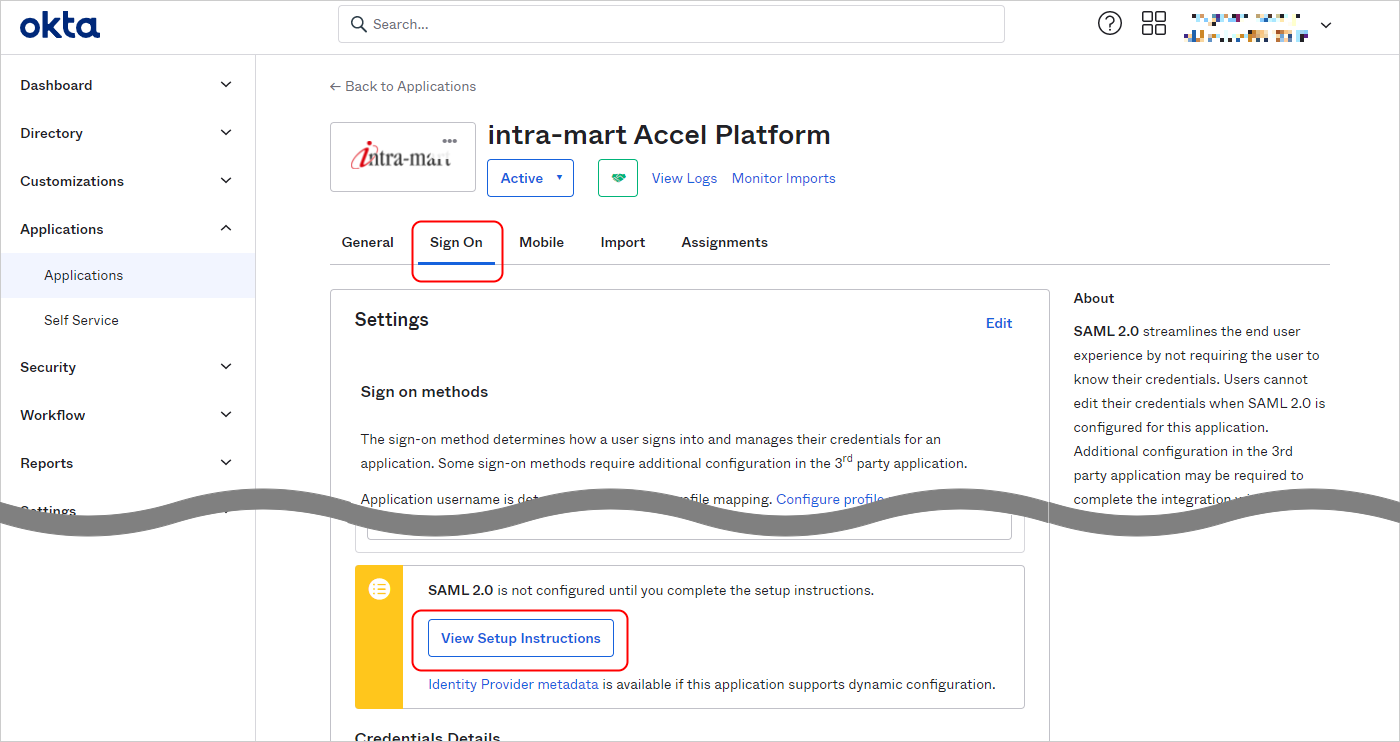Switch to the Assignments tab
Viewport: 1400px width, 742px height.
pos(724,242)
